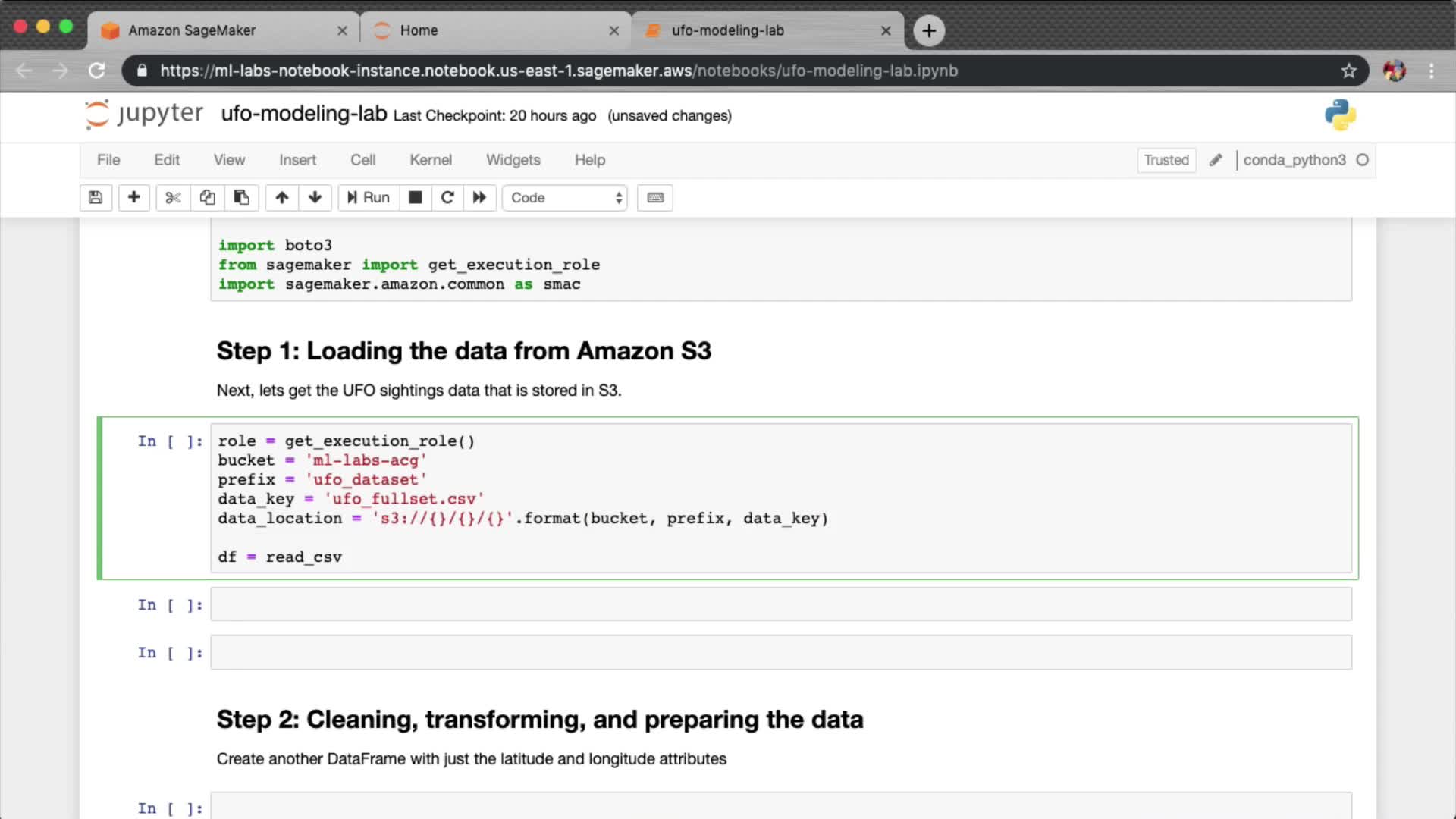Insert cell below with plus icon

pos(133,198)
